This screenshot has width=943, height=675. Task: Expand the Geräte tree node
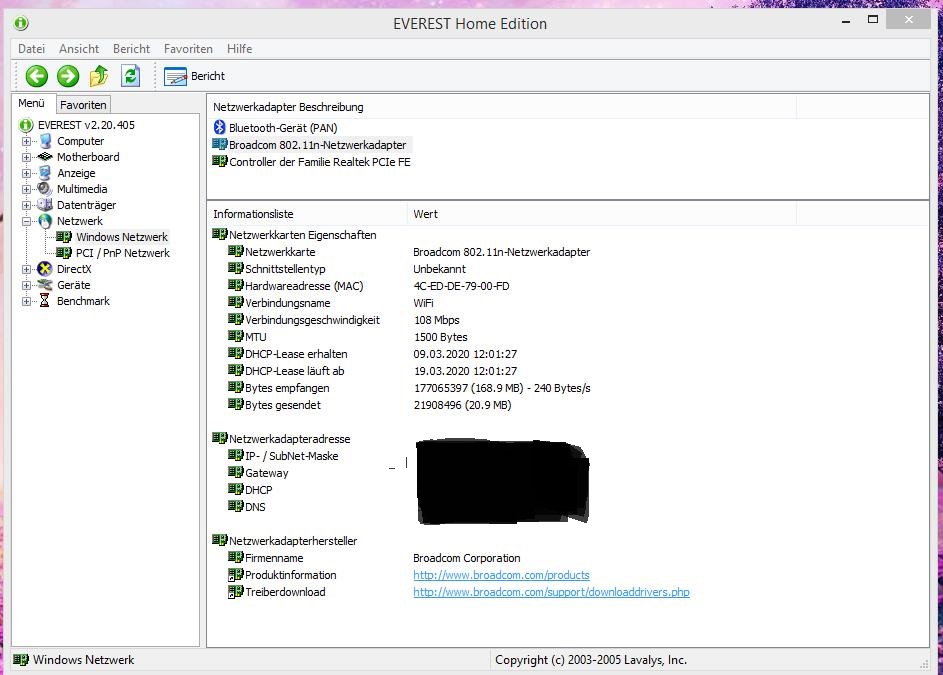[x=26, y=285]
